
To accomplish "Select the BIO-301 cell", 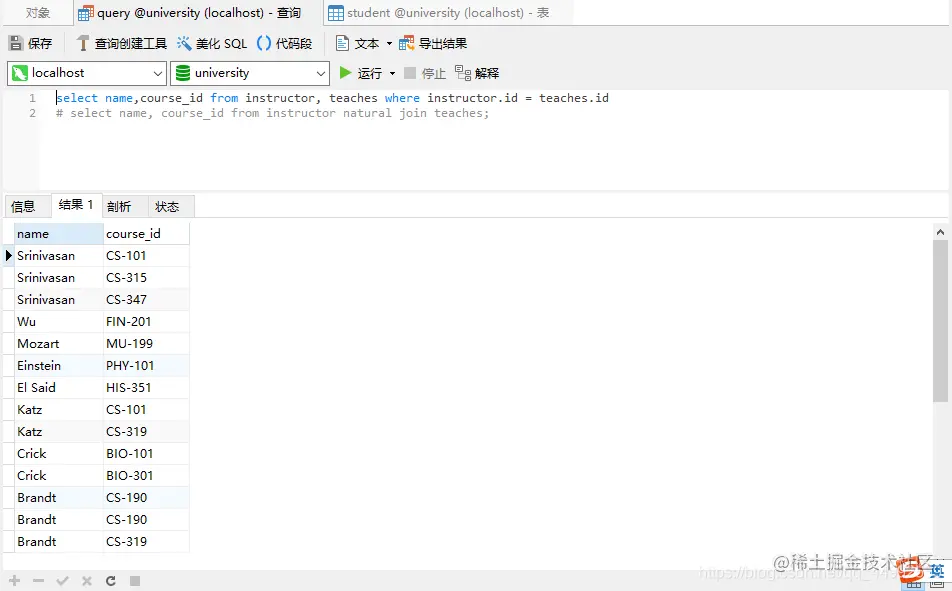I will coord(146,476).
